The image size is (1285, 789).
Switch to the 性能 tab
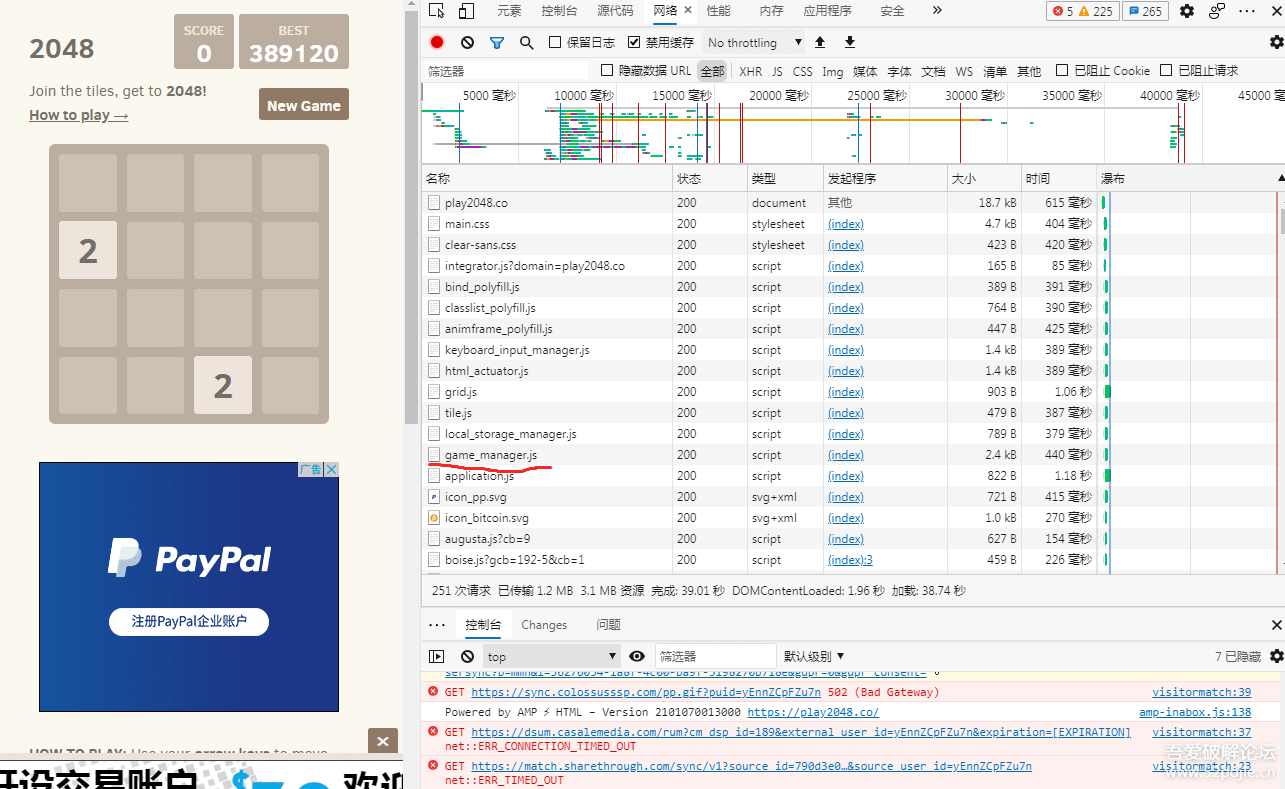coord(718,11)
